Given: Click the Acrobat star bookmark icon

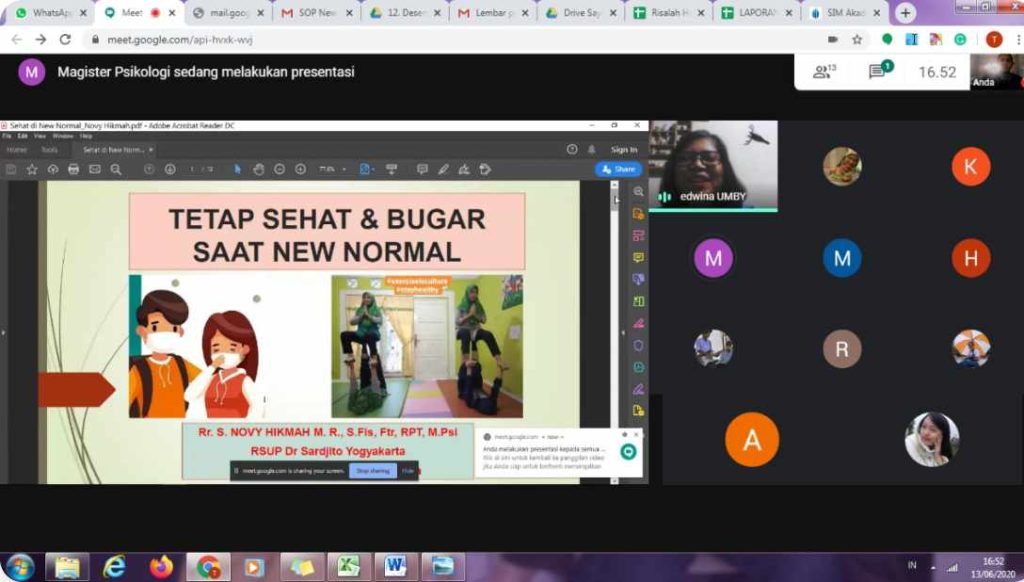Looking at the screenshot, I should [x=32, y=170].
